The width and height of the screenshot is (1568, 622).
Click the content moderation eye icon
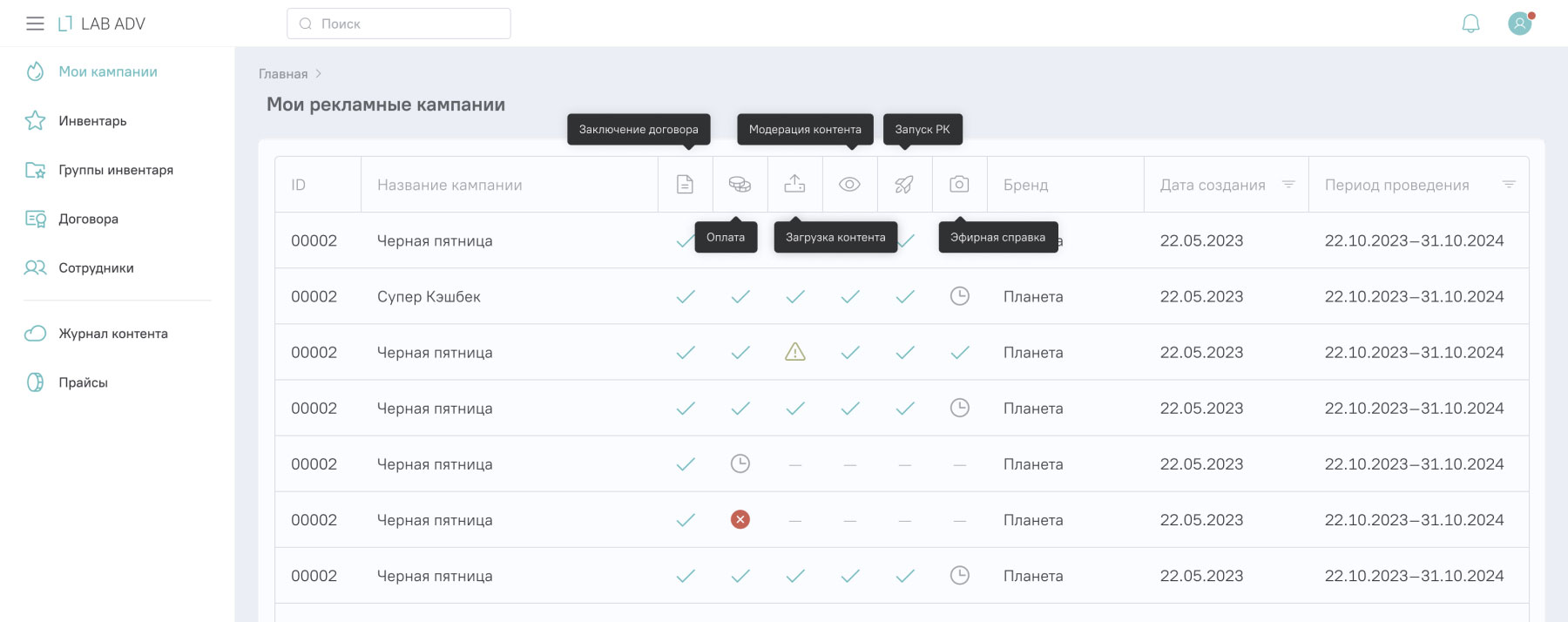849,184
